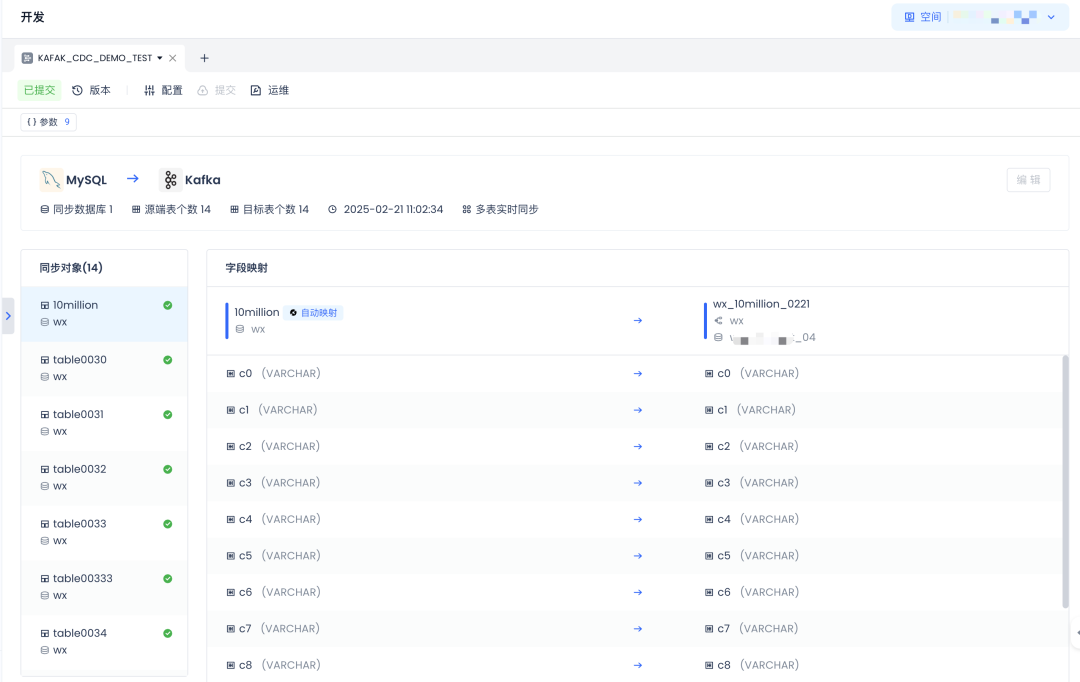1080x682 pixels.
Task: Open the 参数 9 parameters panel
Action: (48, 122)
